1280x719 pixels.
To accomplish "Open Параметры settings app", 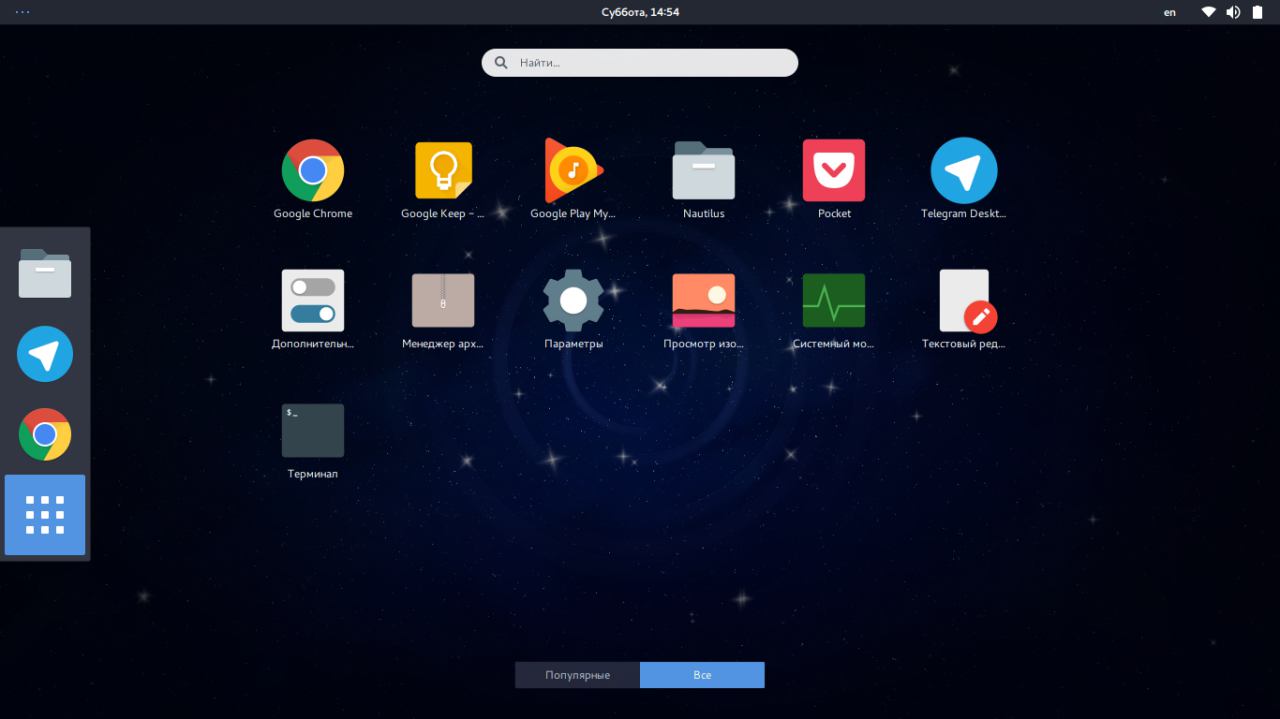I will pos(573,300).
